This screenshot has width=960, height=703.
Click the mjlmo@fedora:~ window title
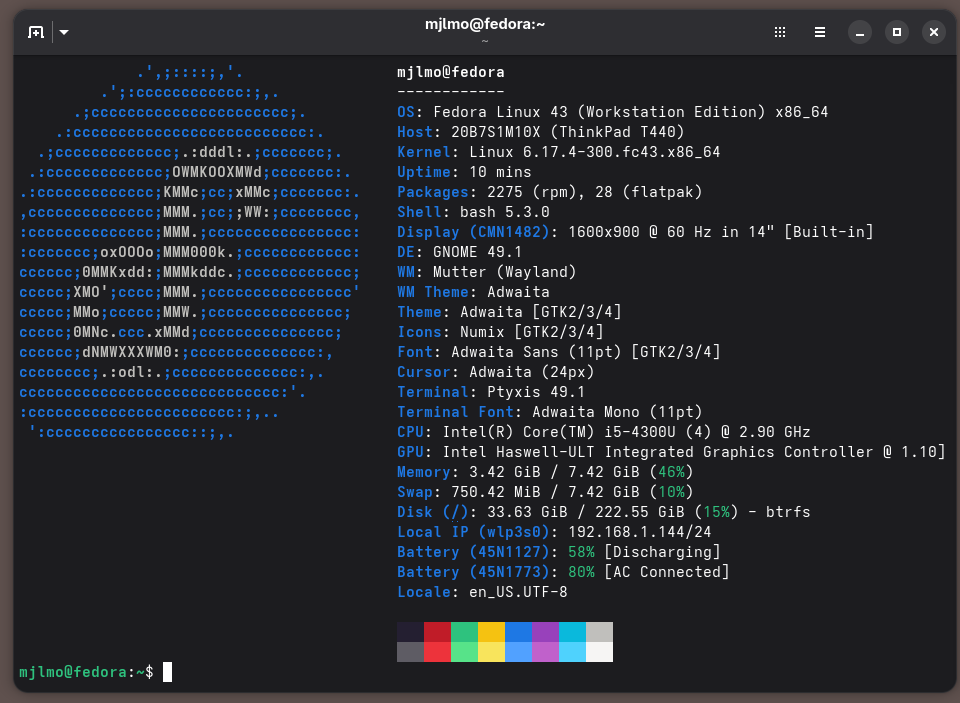pos(484,24)
